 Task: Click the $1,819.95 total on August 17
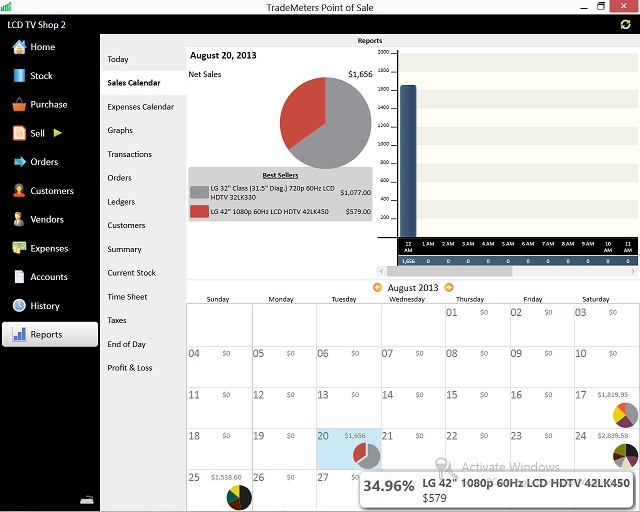click(613, 395)
